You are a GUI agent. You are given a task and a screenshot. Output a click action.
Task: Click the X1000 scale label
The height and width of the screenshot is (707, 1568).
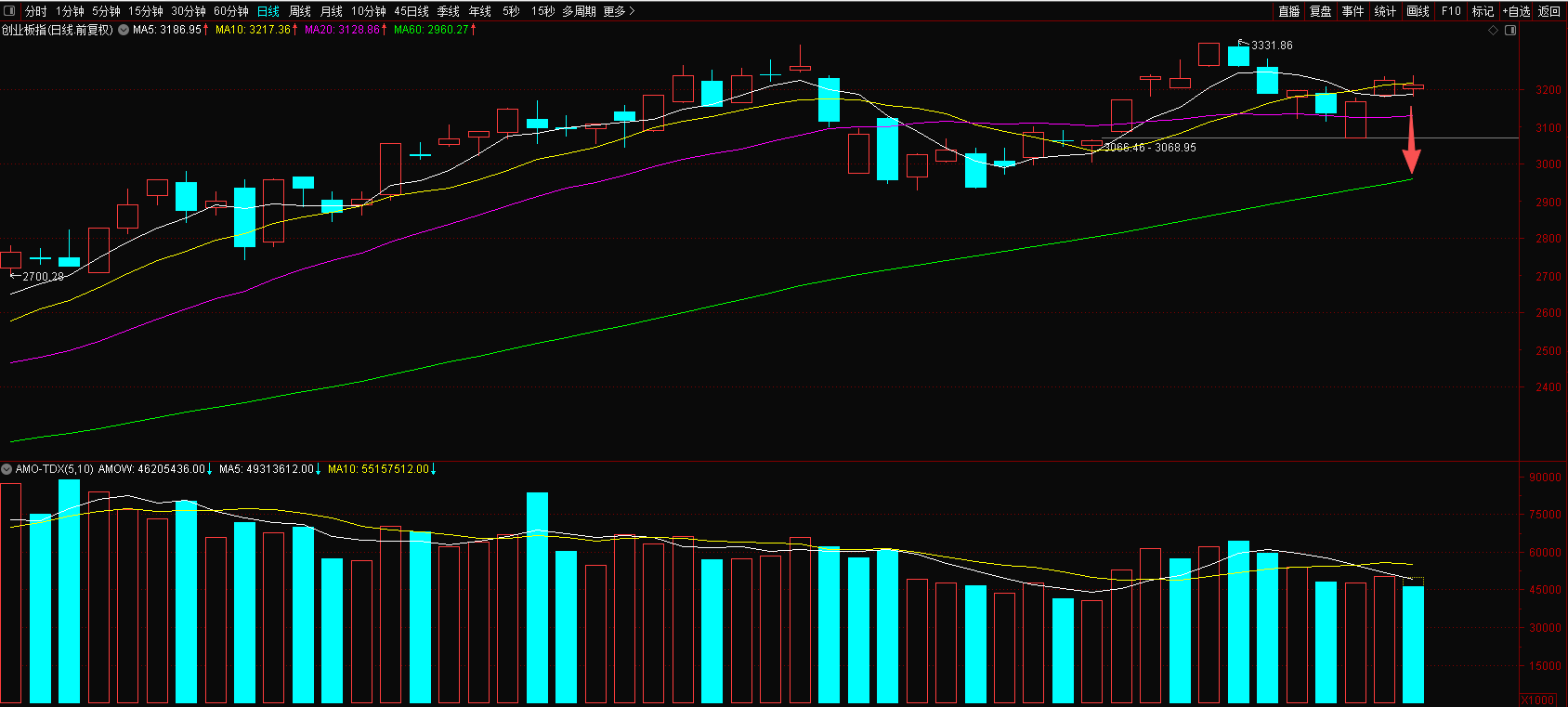click(x=1537, y=700)
